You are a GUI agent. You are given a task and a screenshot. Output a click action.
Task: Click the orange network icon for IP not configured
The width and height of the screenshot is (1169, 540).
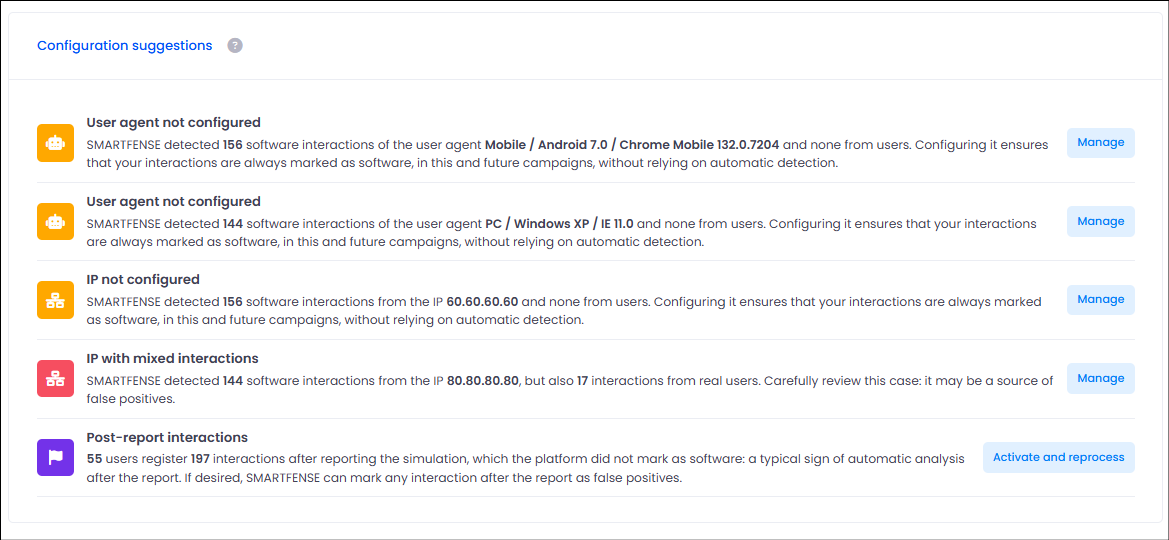56,300
